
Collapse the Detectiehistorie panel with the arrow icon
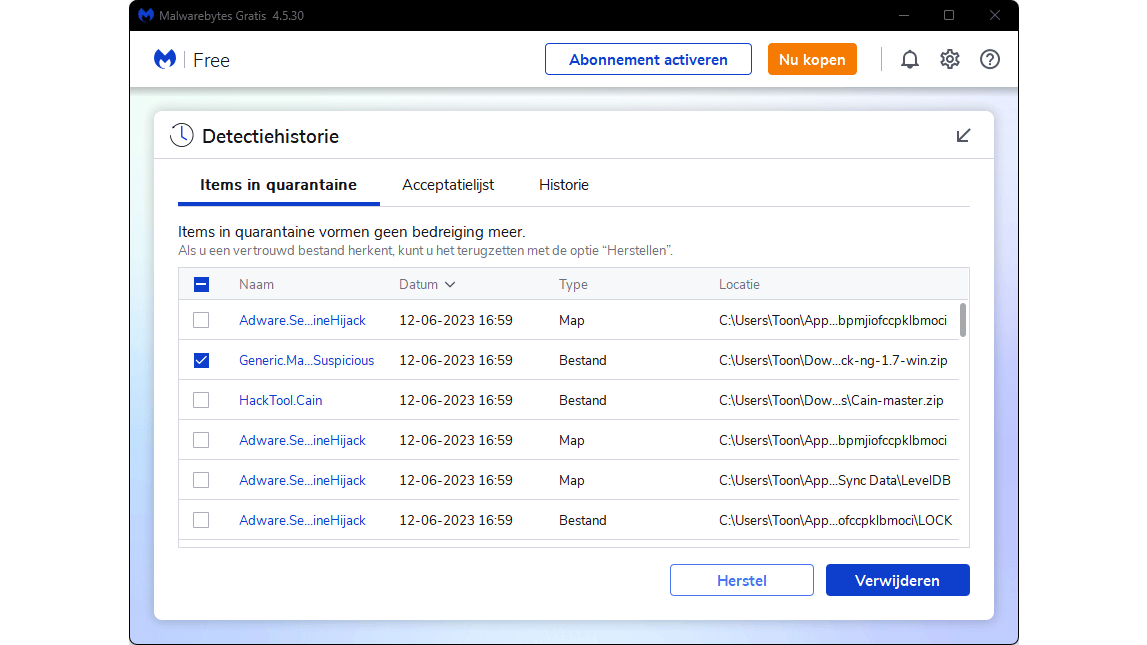coord(963,136)
